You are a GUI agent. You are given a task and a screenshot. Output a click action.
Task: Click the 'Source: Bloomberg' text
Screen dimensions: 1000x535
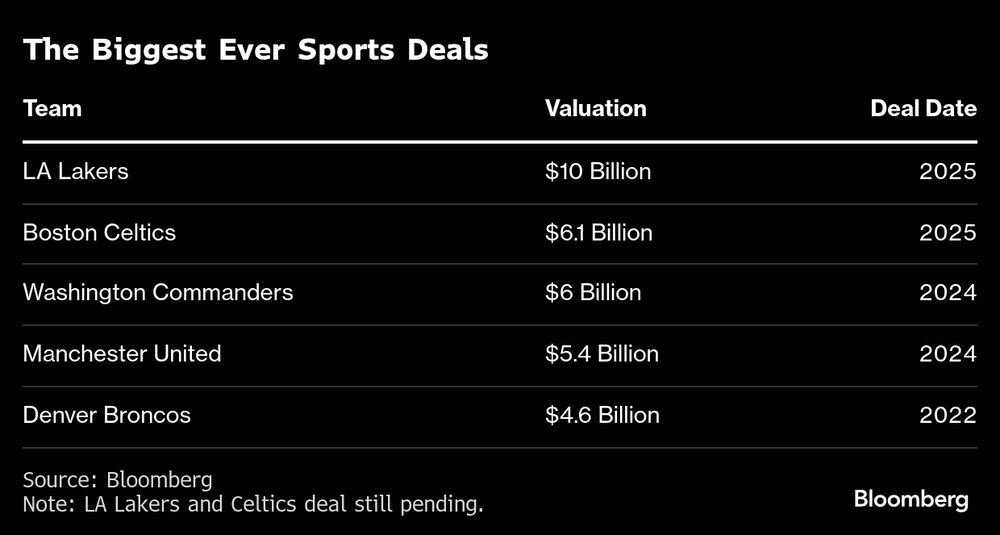tap(118, 479)
